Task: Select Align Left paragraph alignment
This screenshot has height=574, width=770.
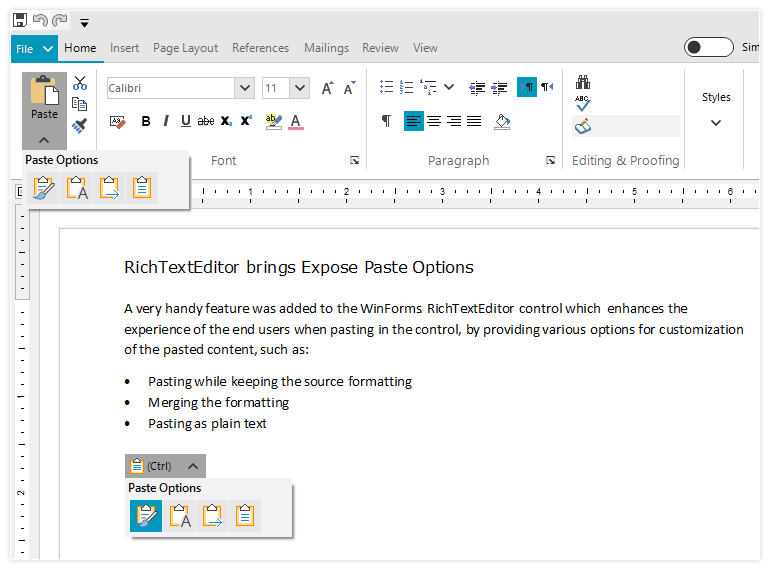Action: pos(414,121)
